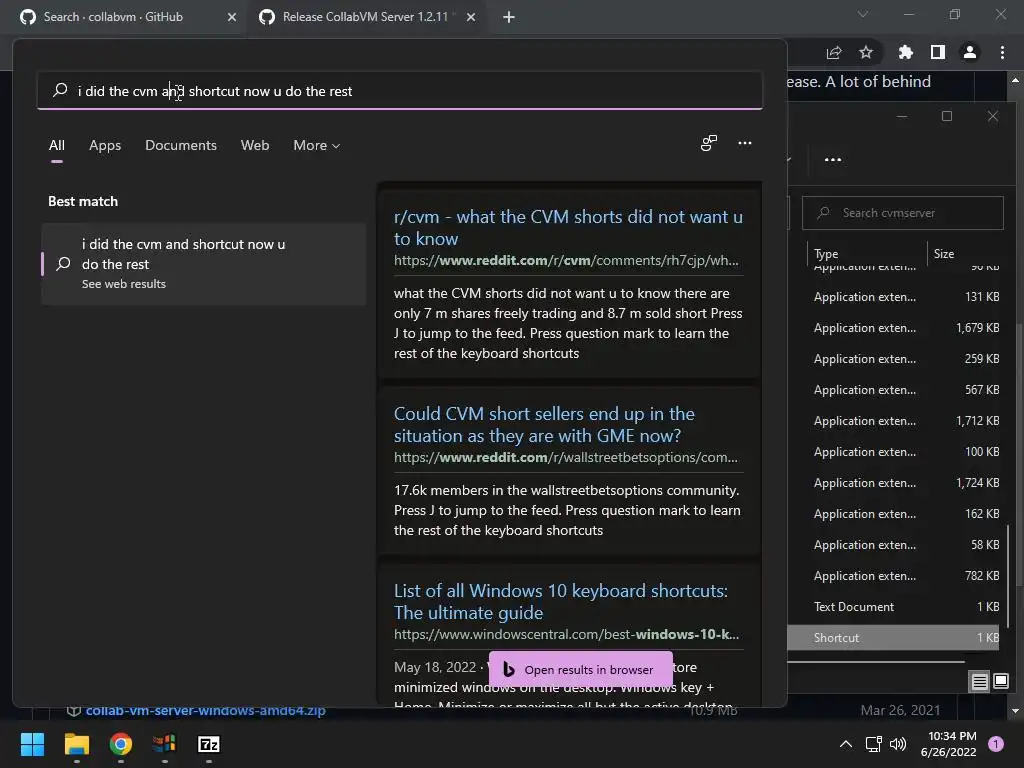Open a new Chrome tab
Viewport: 1024px width, 768px height.
509,17
